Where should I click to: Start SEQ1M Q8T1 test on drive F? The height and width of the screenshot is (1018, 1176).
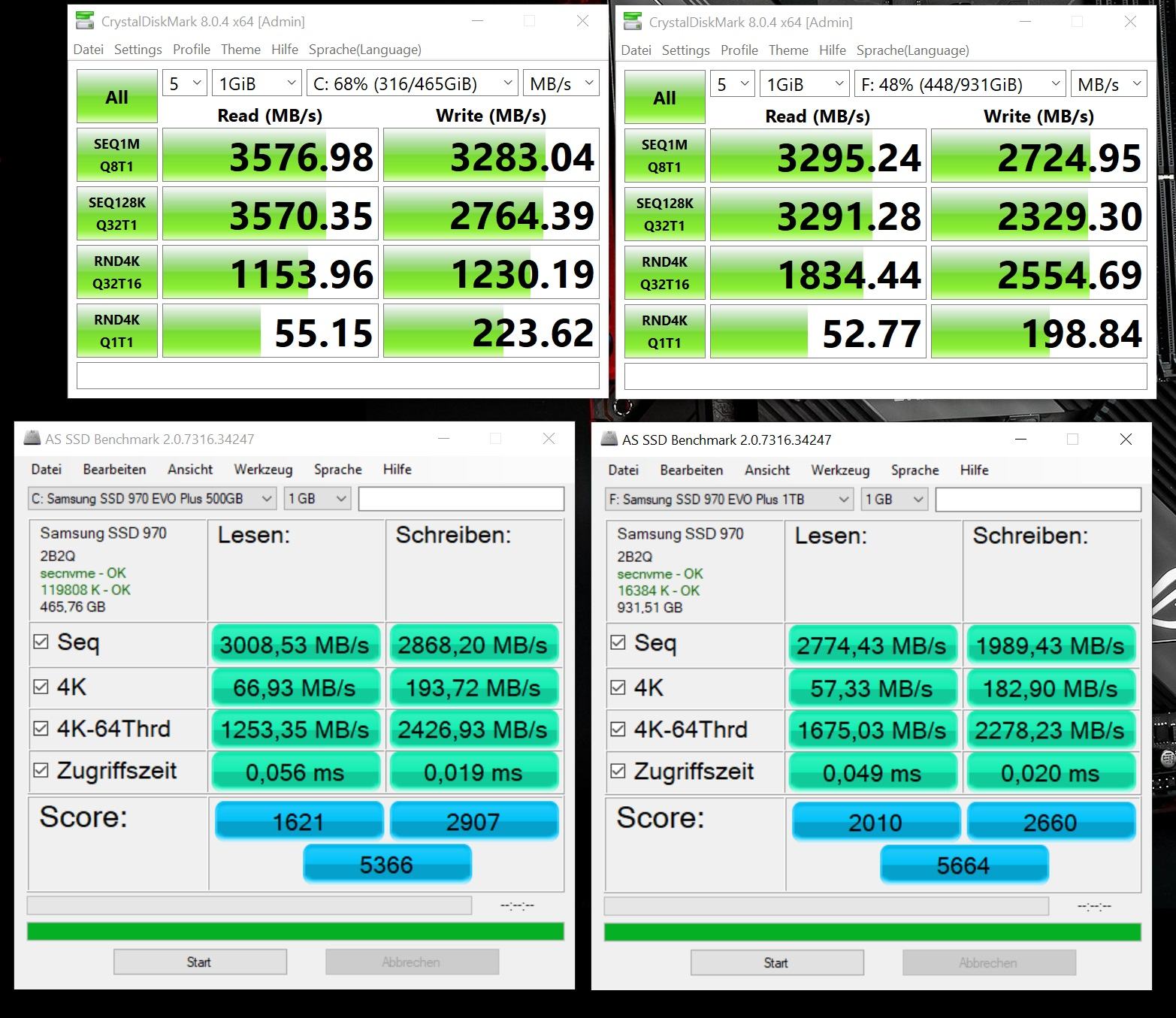(664, 156)
